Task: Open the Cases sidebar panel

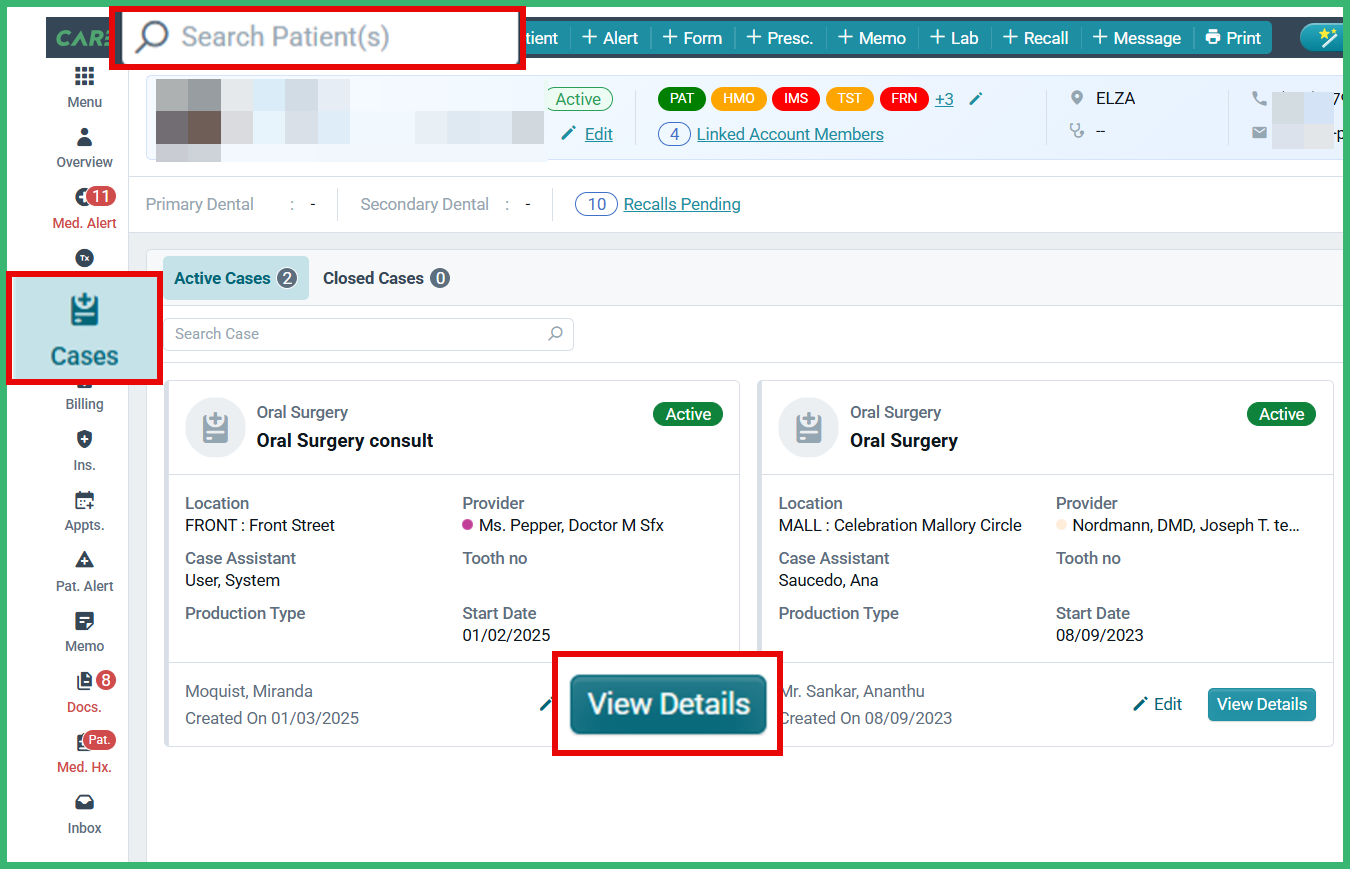Action: click(x=84, y=328)
